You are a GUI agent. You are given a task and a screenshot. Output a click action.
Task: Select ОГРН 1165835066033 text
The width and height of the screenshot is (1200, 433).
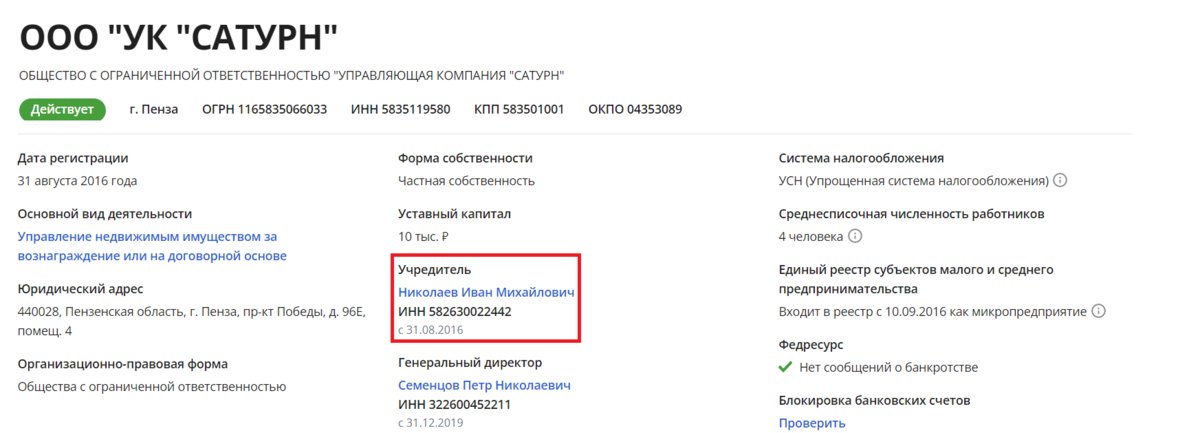click(264, 109)
